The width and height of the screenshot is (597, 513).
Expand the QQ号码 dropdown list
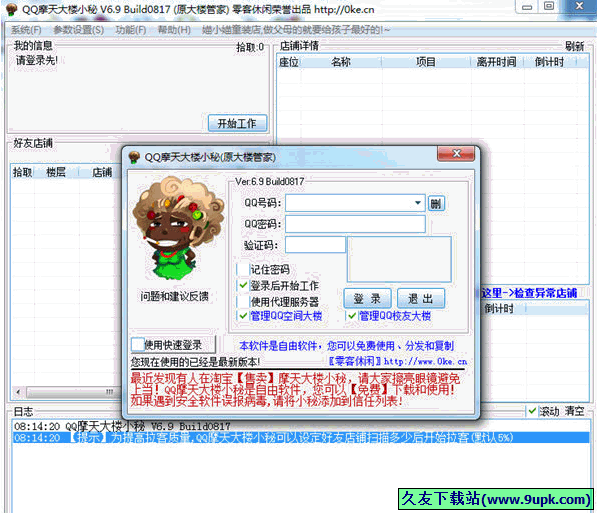418,203
